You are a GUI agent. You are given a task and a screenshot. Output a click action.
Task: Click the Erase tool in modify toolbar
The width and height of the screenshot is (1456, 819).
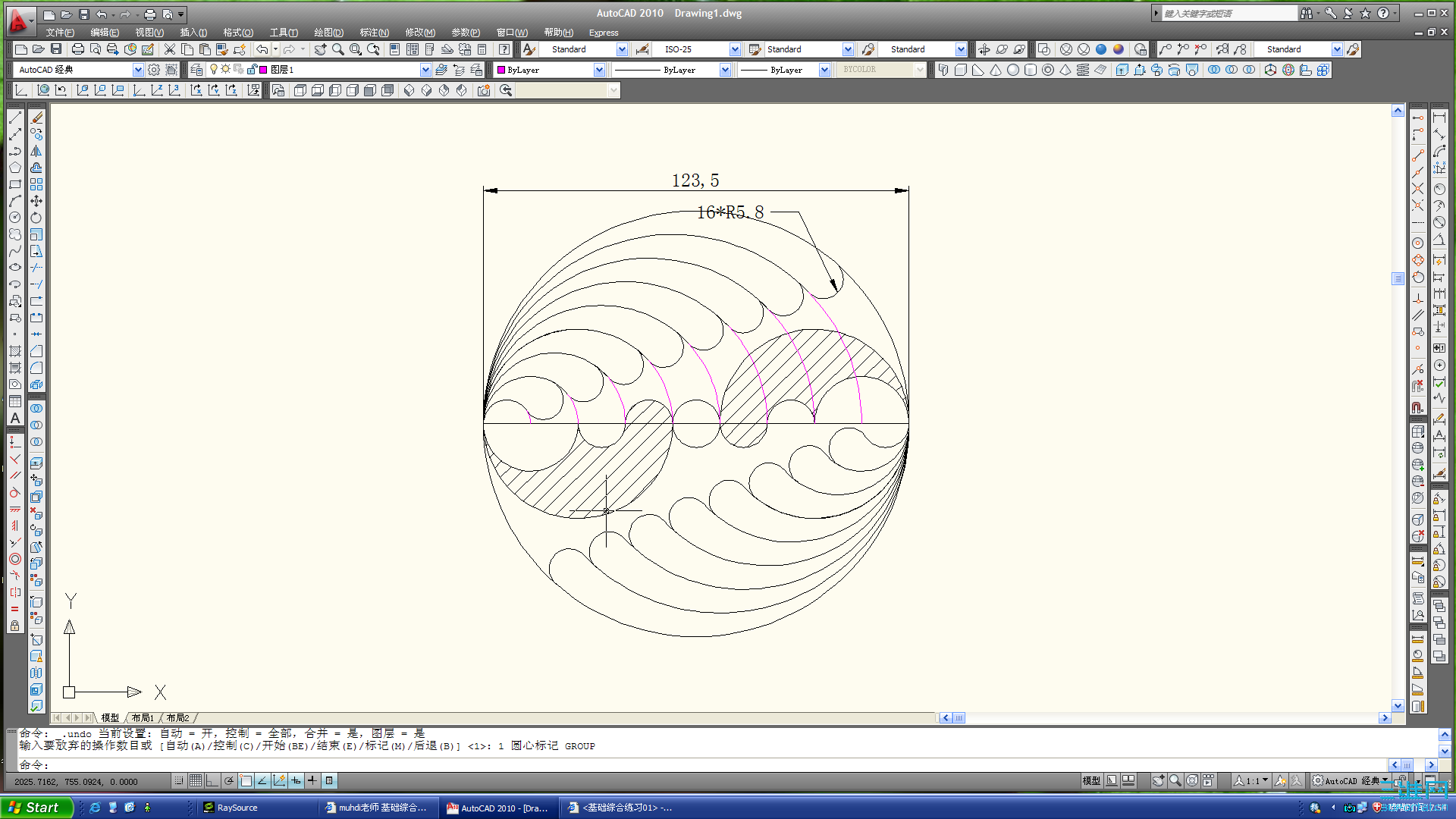(36, 118)
